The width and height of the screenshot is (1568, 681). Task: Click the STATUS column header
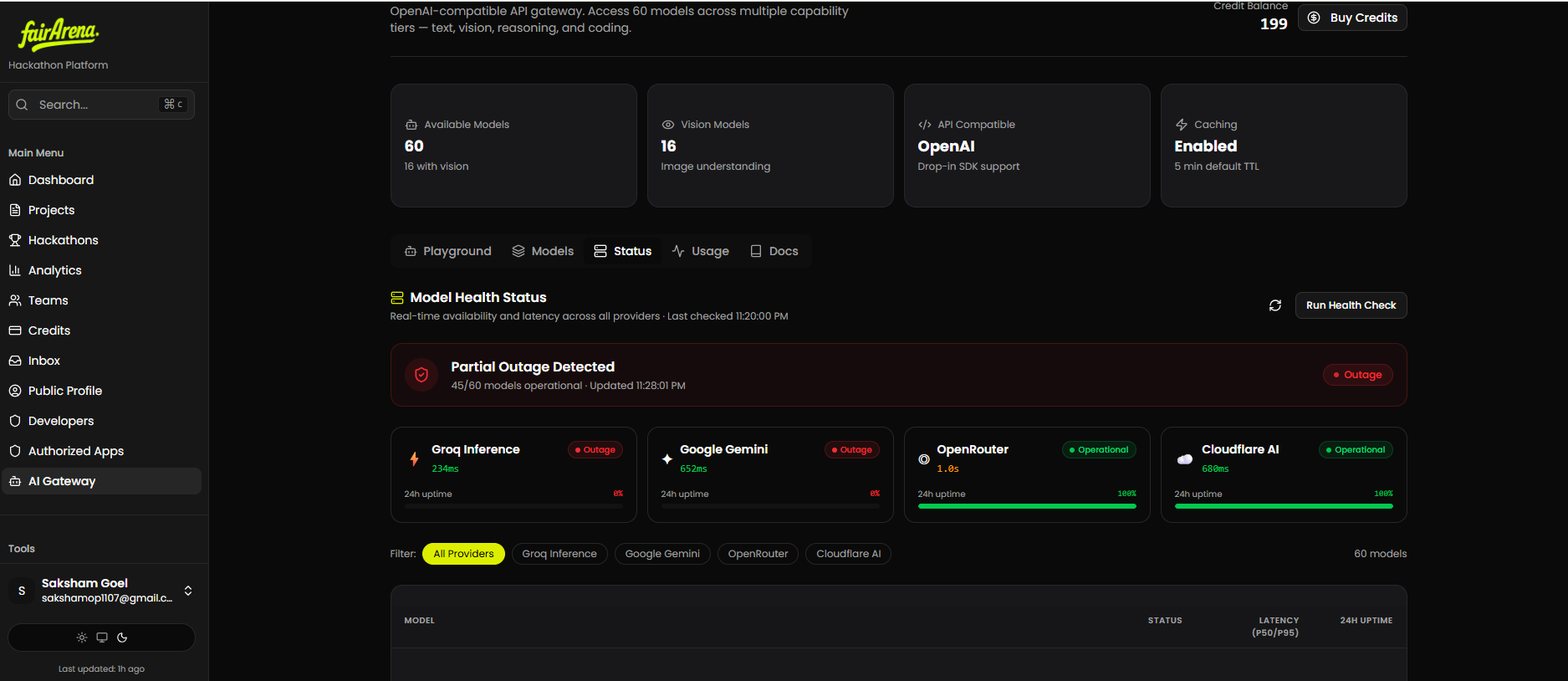click(1165, 621)
